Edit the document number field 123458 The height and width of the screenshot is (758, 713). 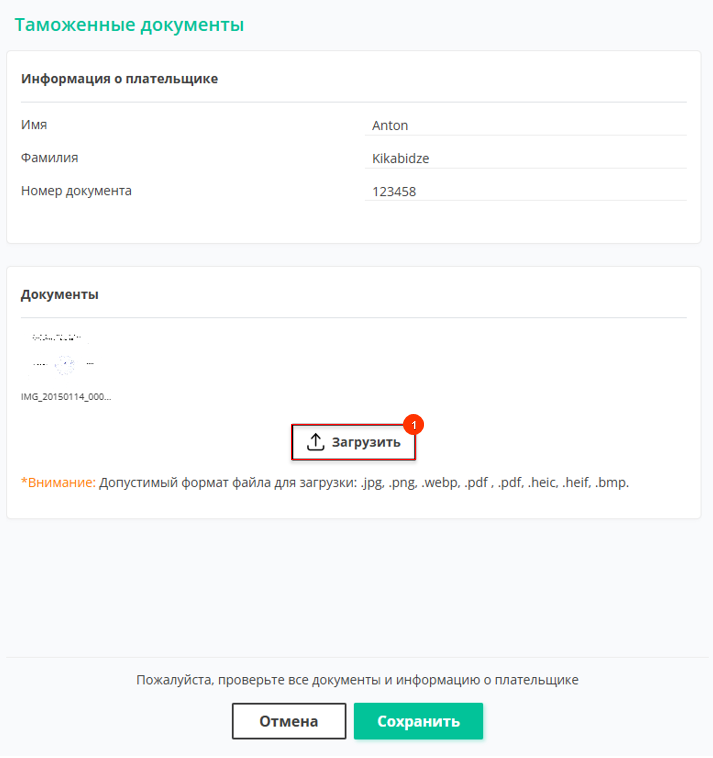click(526, 191)
